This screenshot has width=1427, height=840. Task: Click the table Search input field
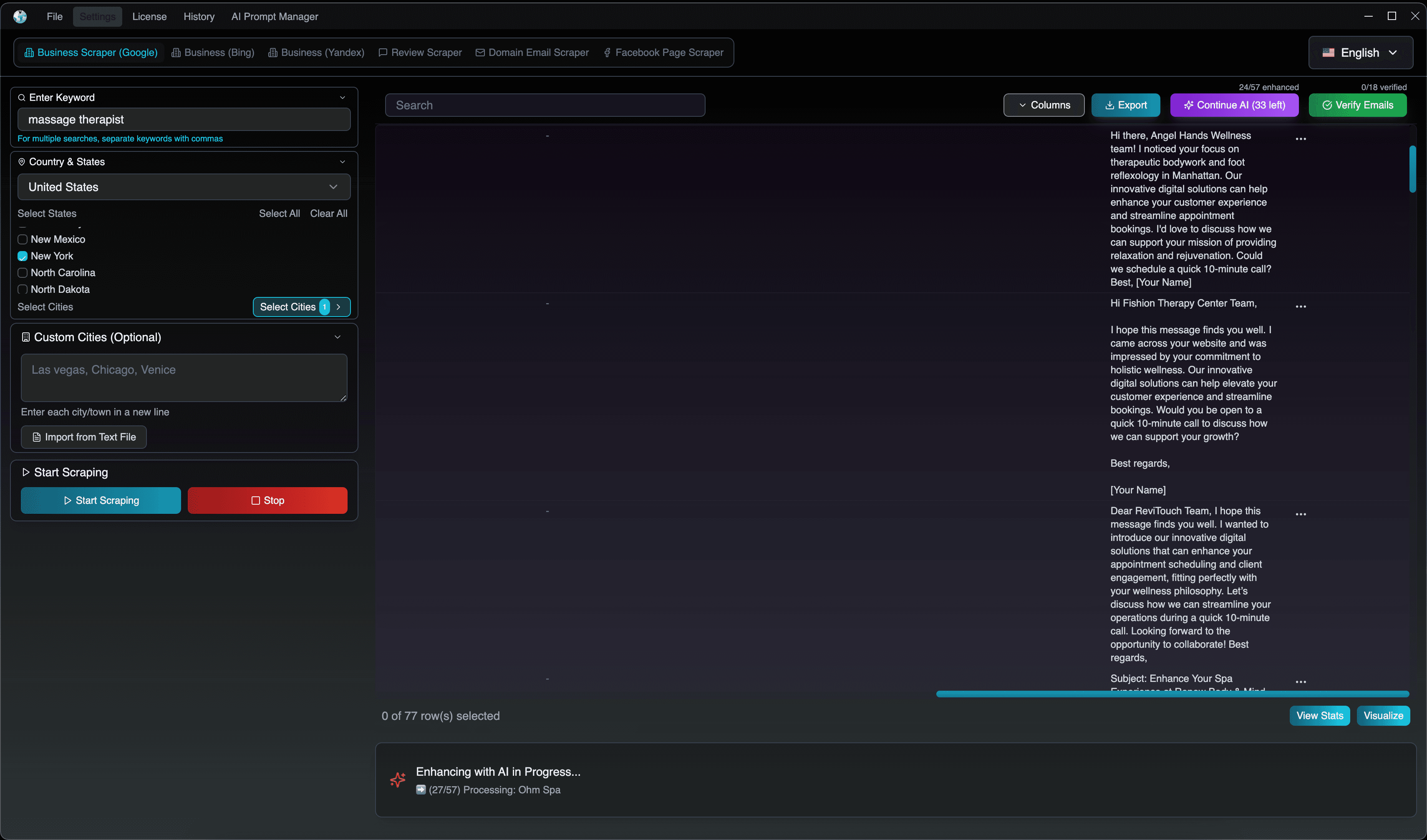[545, 105]
